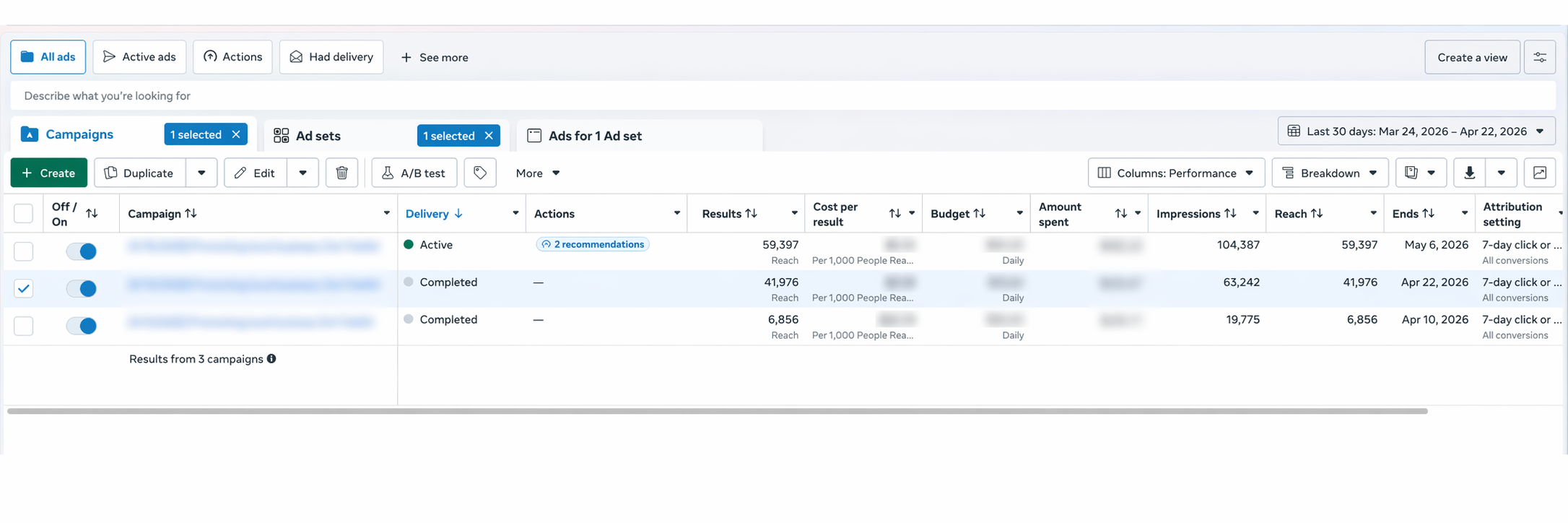
Task: Click the delete trash icon
Action: point(341,173)
